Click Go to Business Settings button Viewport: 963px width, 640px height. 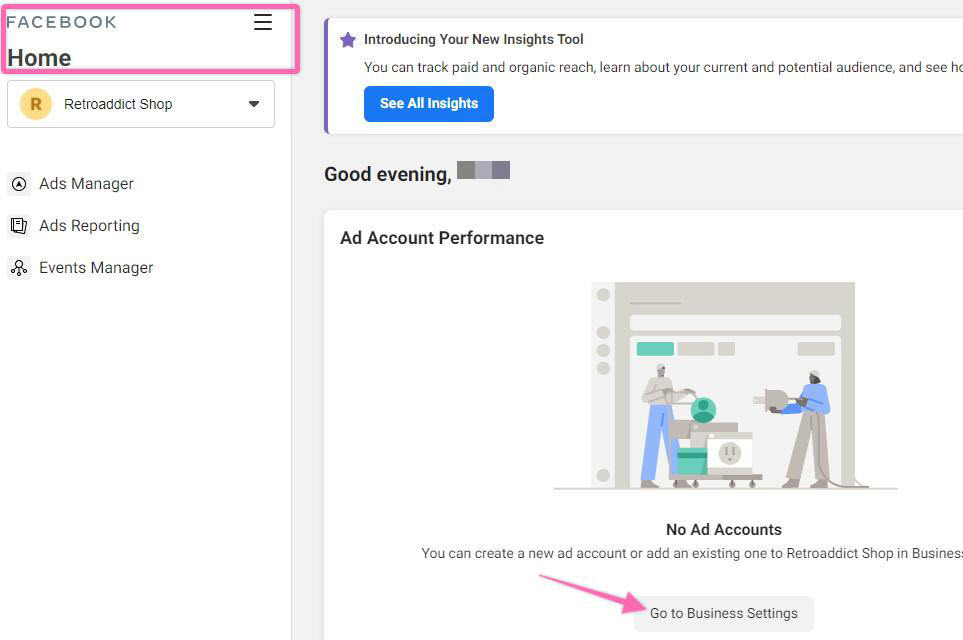tap(723, 613)
